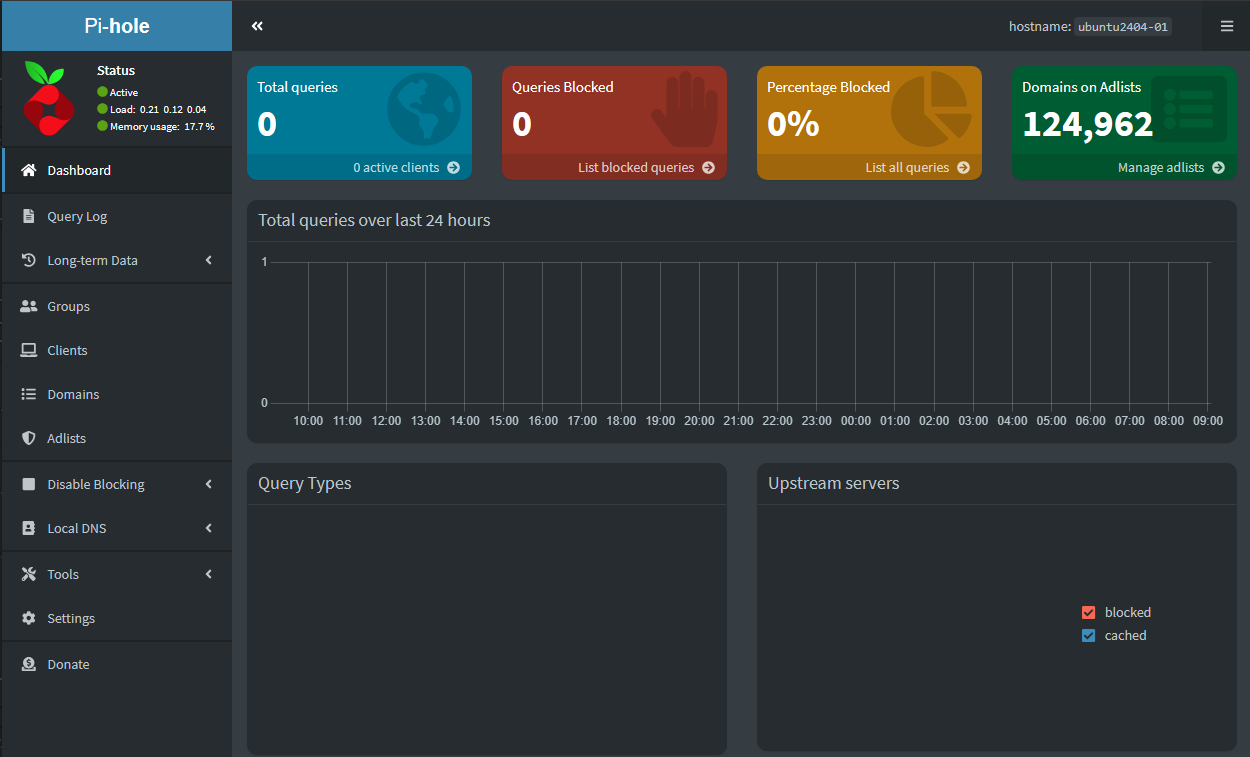This screenshot has width=1250, height=757.
Task: Uncheck the blocked legend checkbox
Action: pos(1089,612)
